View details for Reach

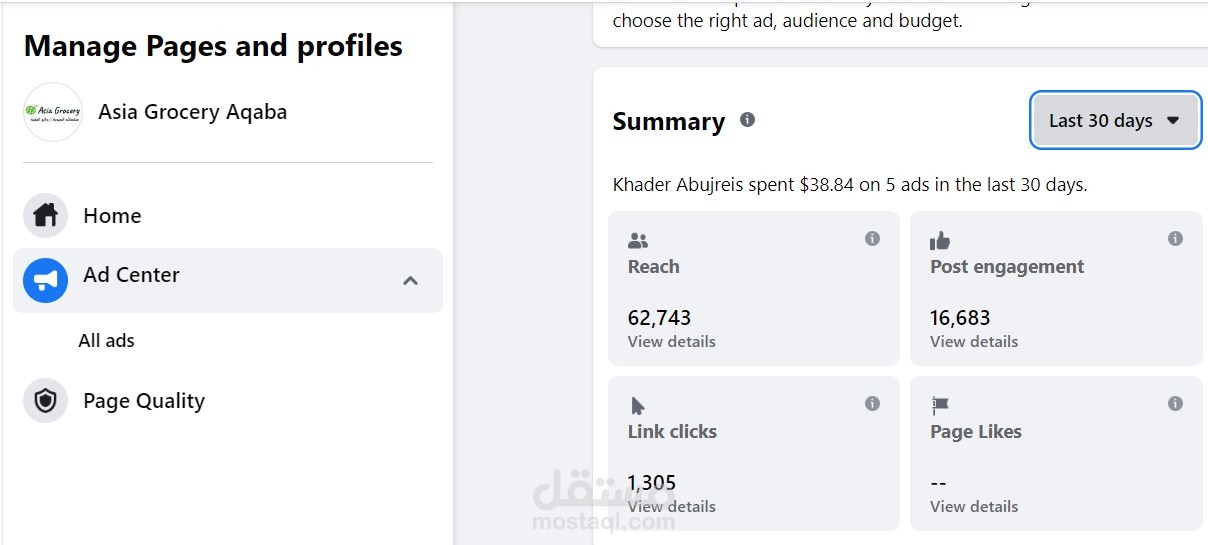point(671,342)
